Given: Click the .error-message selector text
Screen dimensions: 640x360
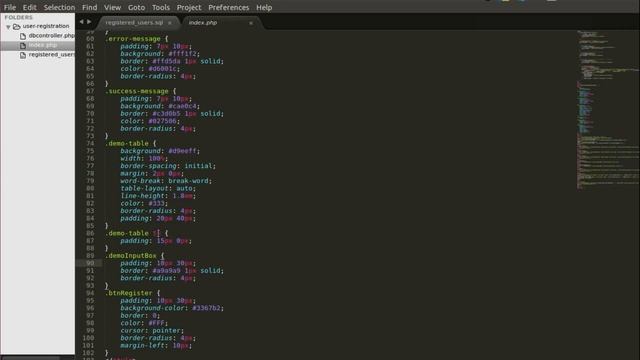Looking at the screenshot, I should point(133,39).
